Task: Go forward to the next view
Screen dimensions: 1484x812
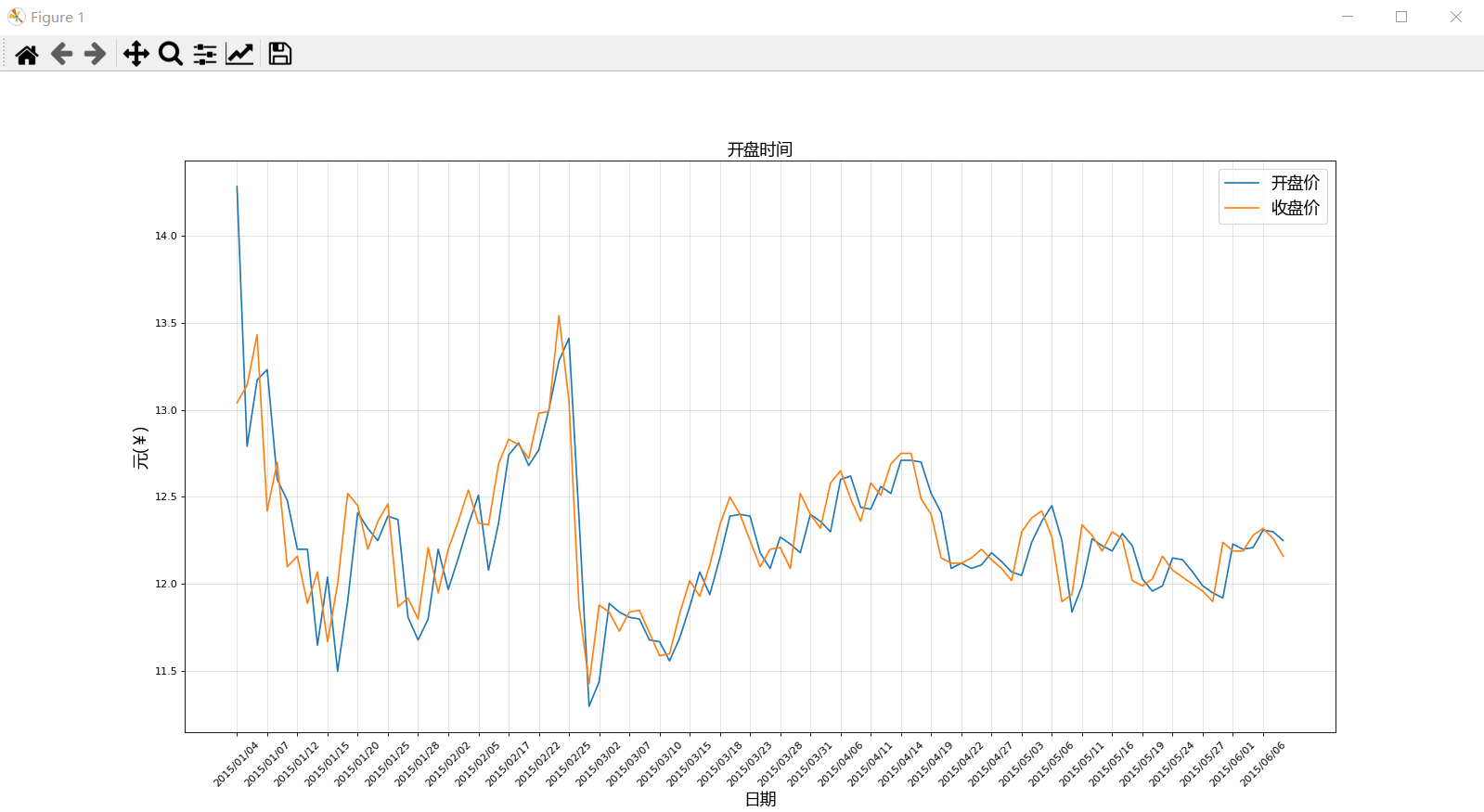Action: [x=95, y=54]
